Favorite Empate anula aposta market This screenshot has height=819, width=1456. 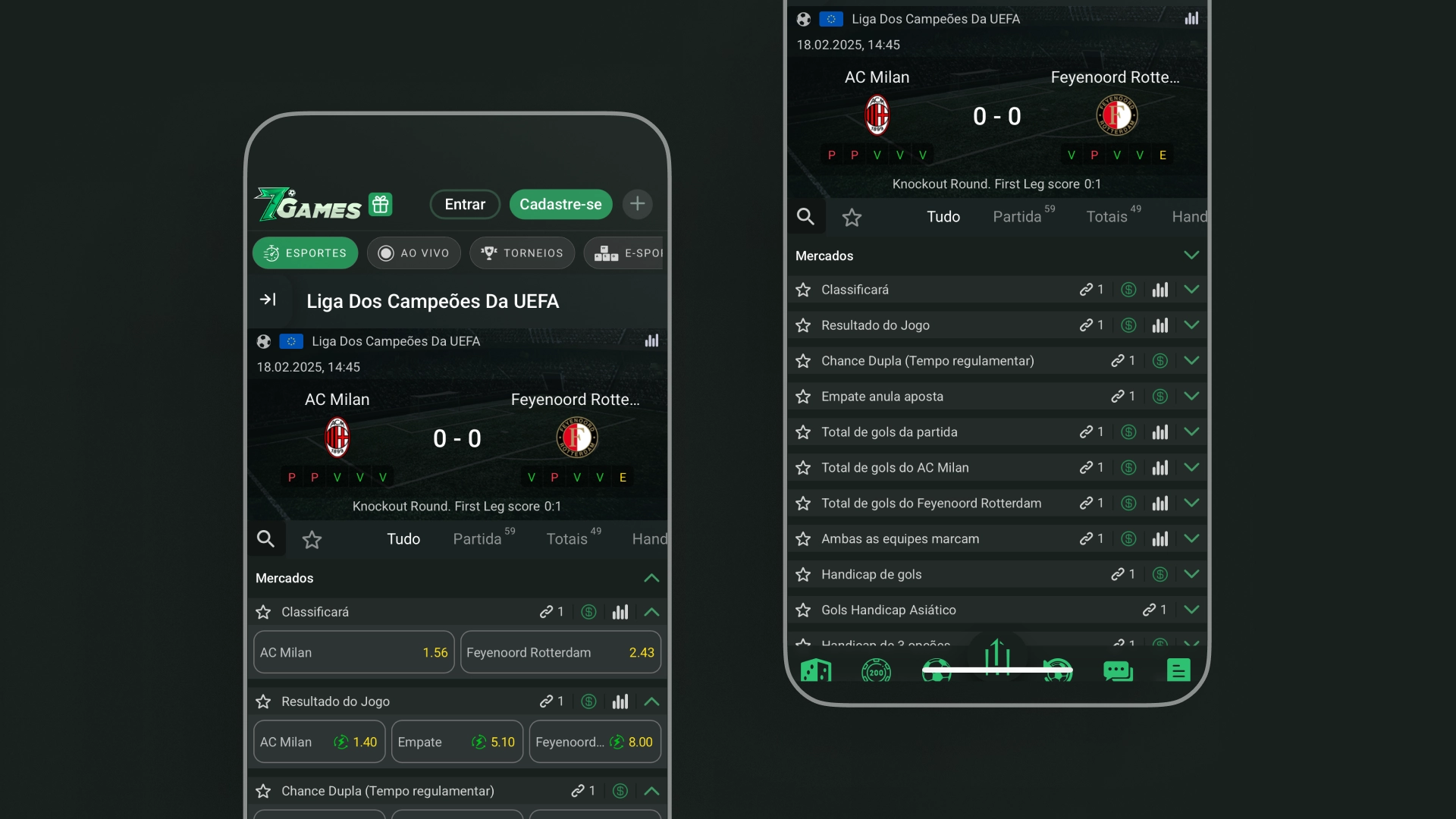pyautogui.click(x=803, y=397)
